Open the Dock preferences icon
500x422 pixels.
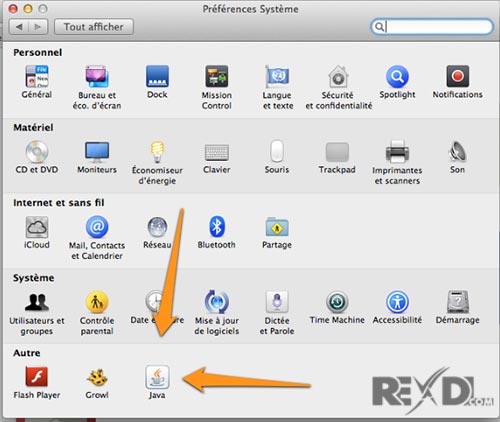[x=157, y=76]
